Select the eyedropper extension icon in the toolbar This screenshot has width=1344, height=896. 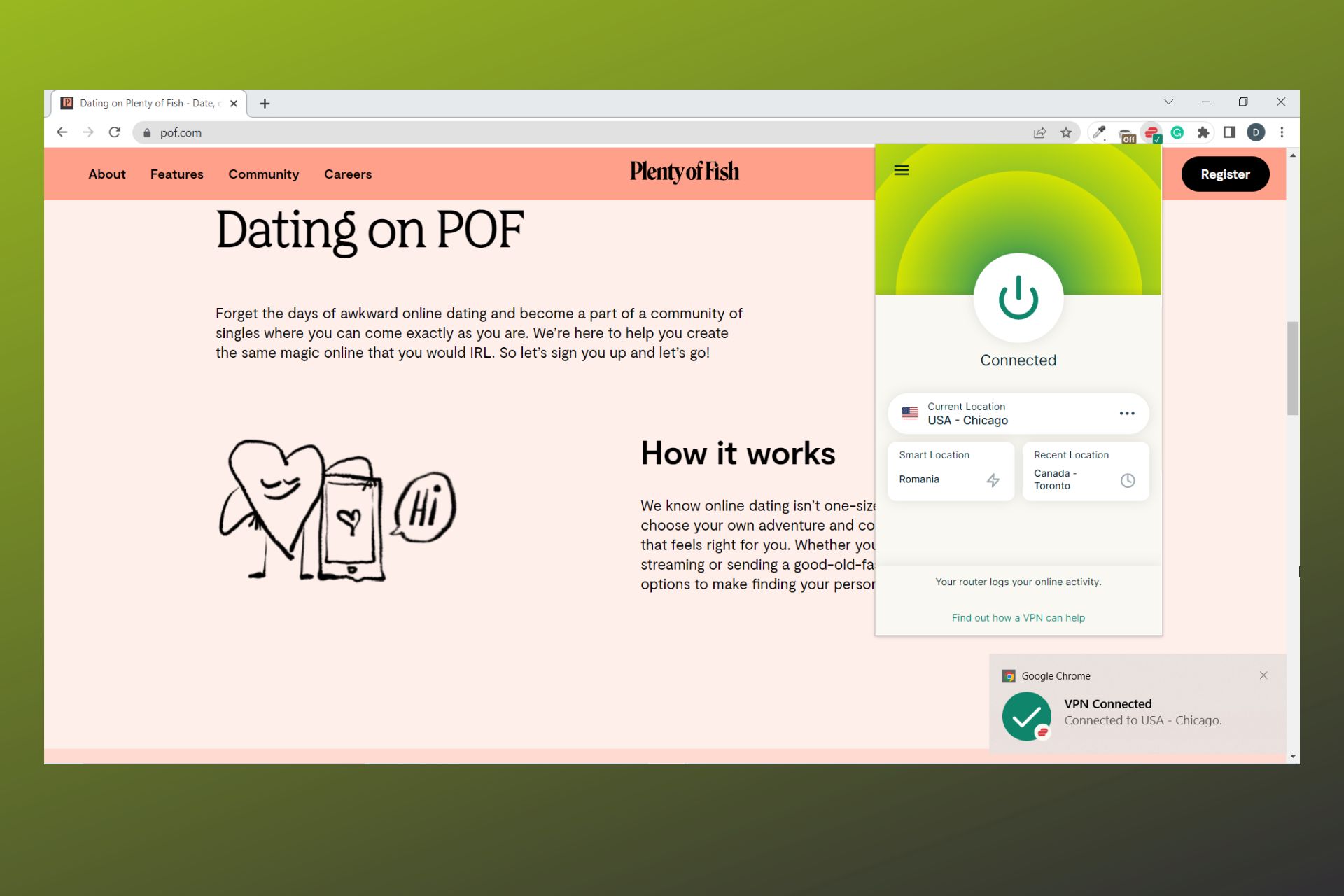[1098, 132]
